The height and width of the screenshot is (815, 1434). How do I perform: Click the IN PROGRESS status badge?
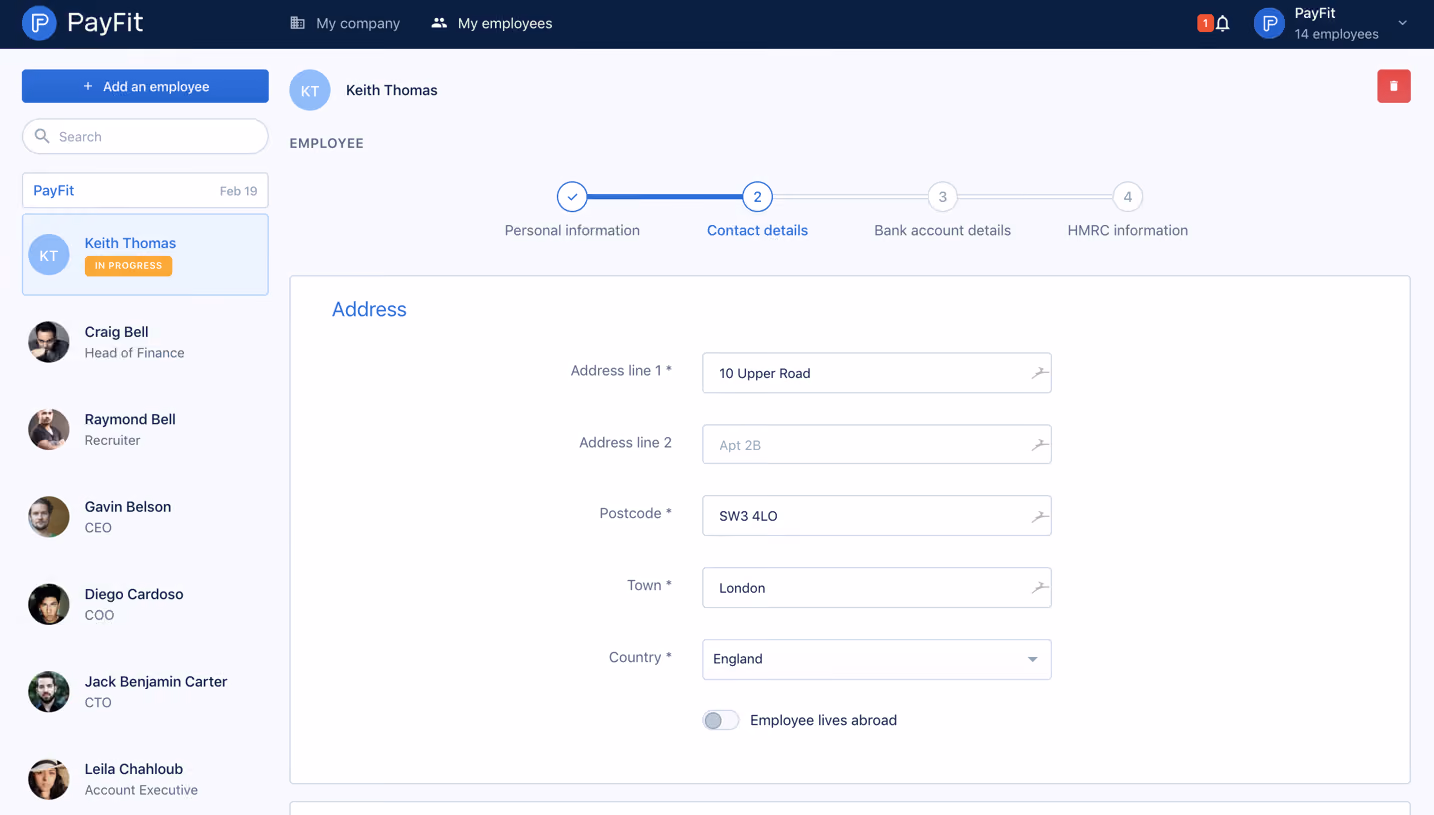(x=128, y=266)
